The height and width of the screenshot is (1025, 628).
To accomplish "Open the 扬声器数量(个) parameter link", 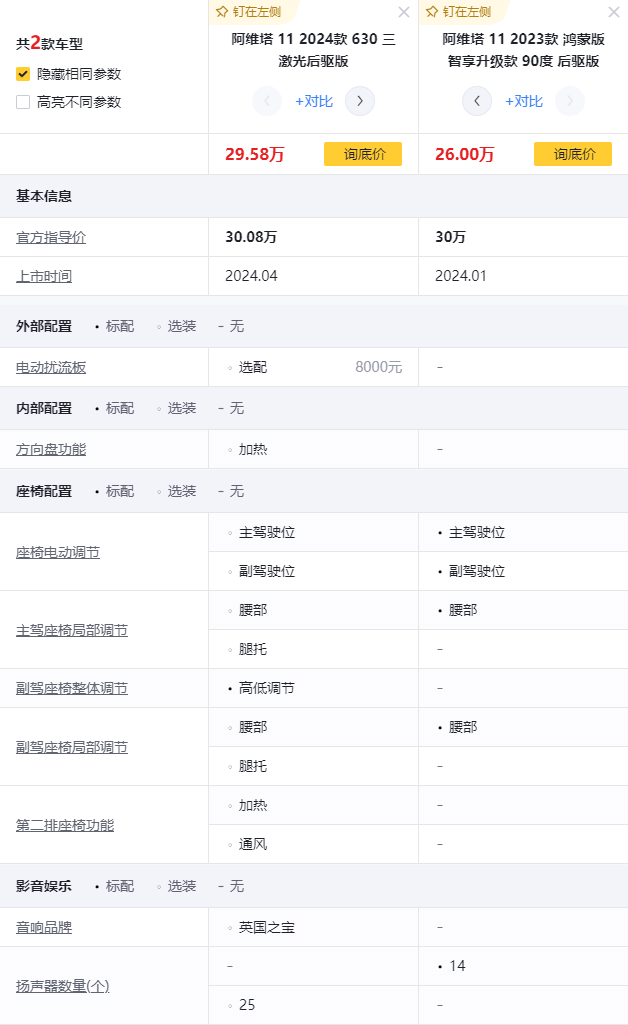I will pos(62,986).
